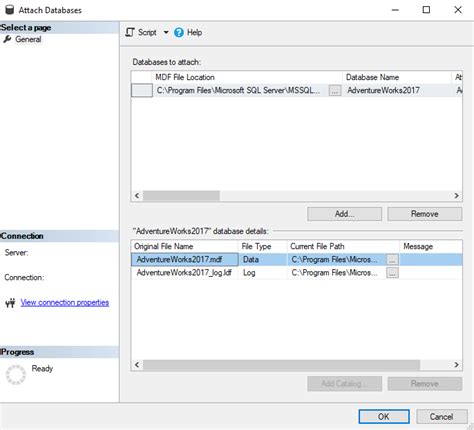
Task: Click the connection properties plug icon
Action: (x=10, y=303)
